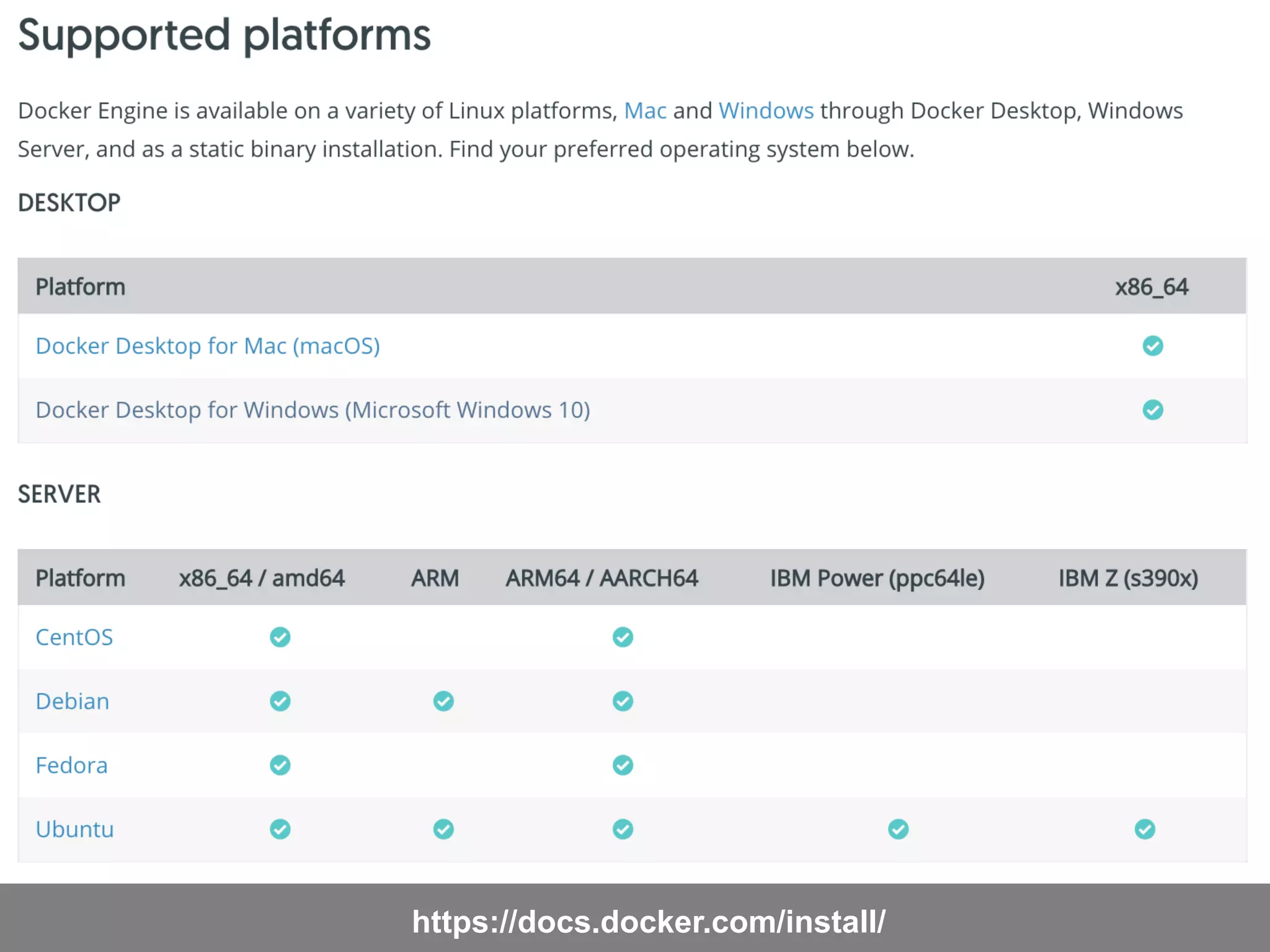This screenshot has height=952, width=1270.
Task: Click the ARM64 / AARCH64 column header
Action: pyautogui.click(x=602, y=578)
